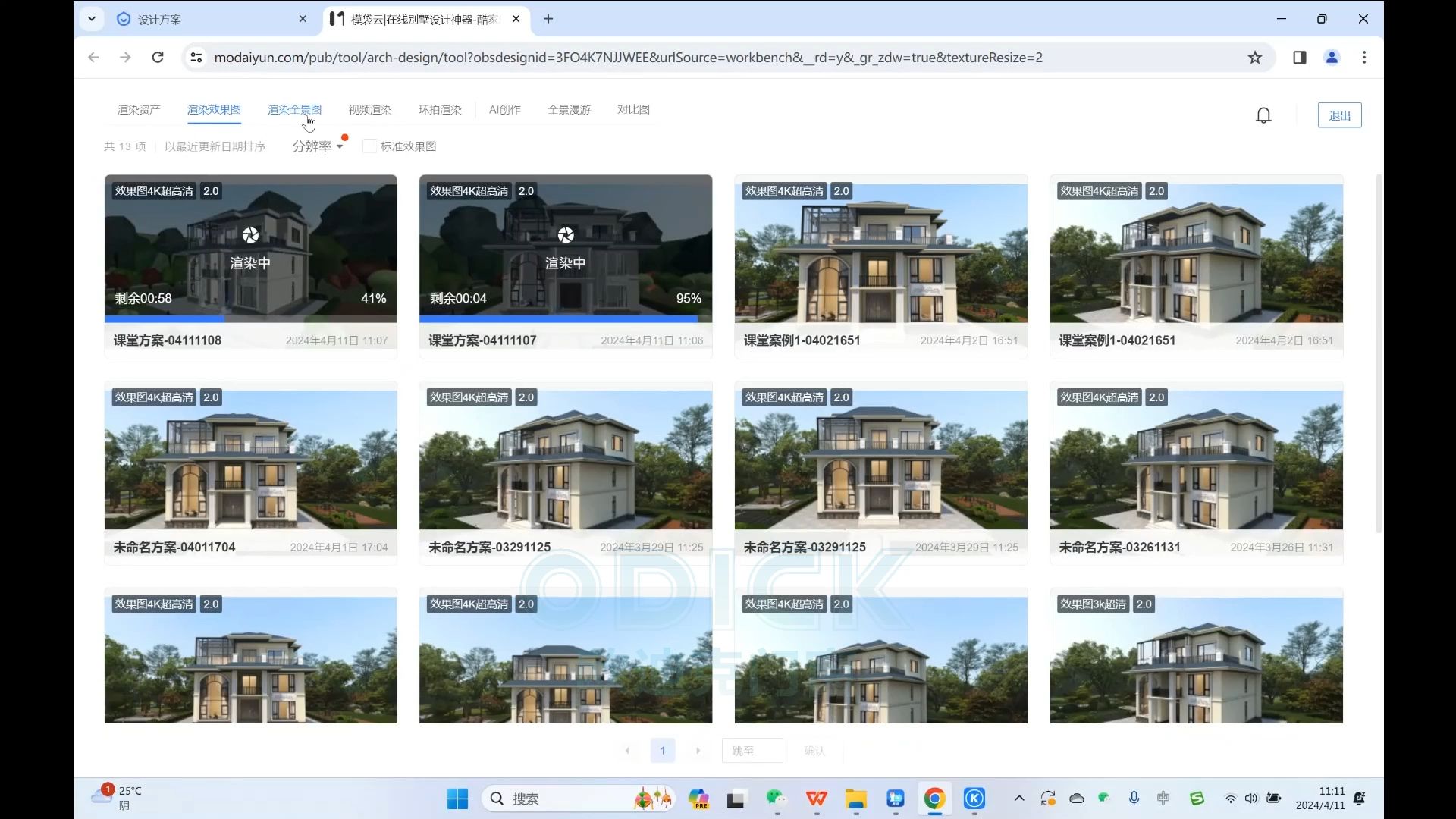Open the AI创作 tab
Image resolution: width=1456 pixels, height=819 pixels.
coord(504,110)
